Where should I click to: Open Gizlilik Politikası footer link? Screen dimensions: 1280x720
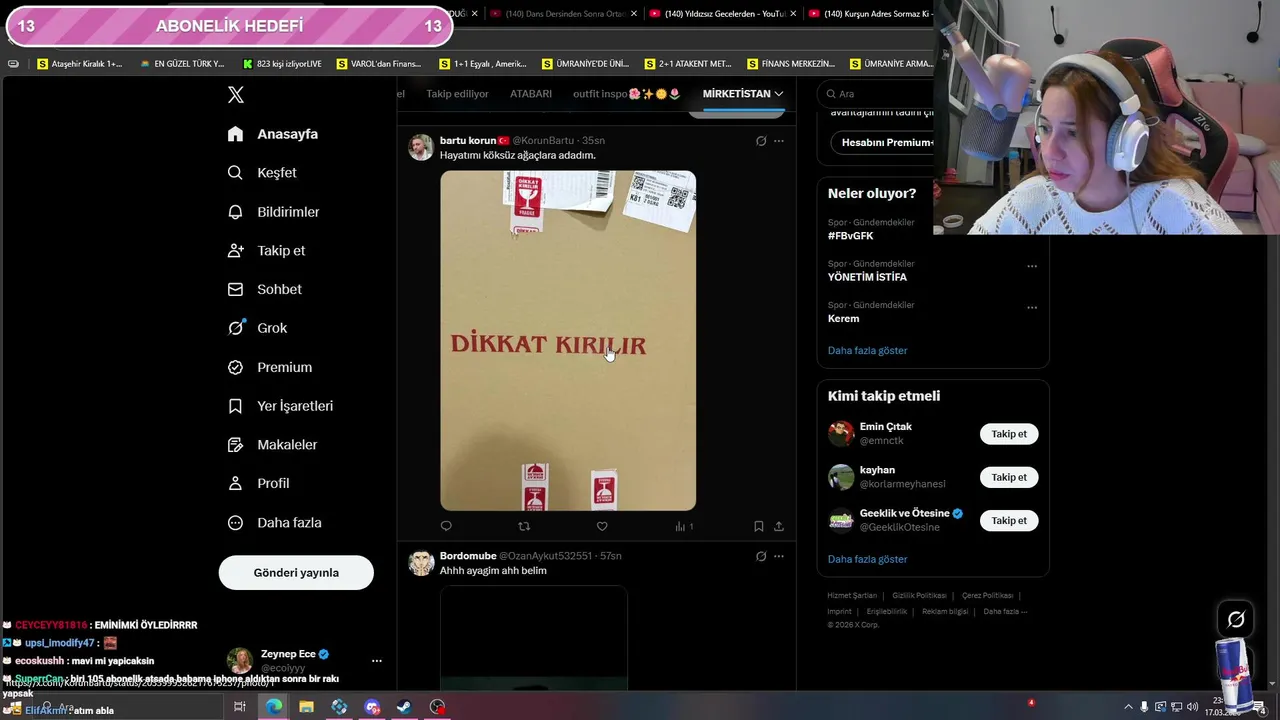point(919,596)
